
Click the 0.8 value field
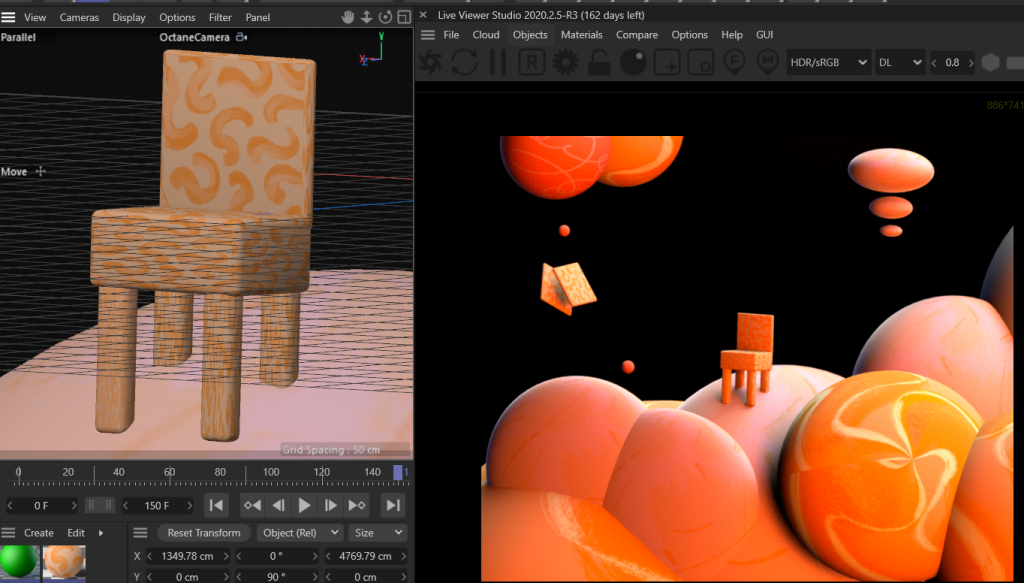tap(952, 63)
